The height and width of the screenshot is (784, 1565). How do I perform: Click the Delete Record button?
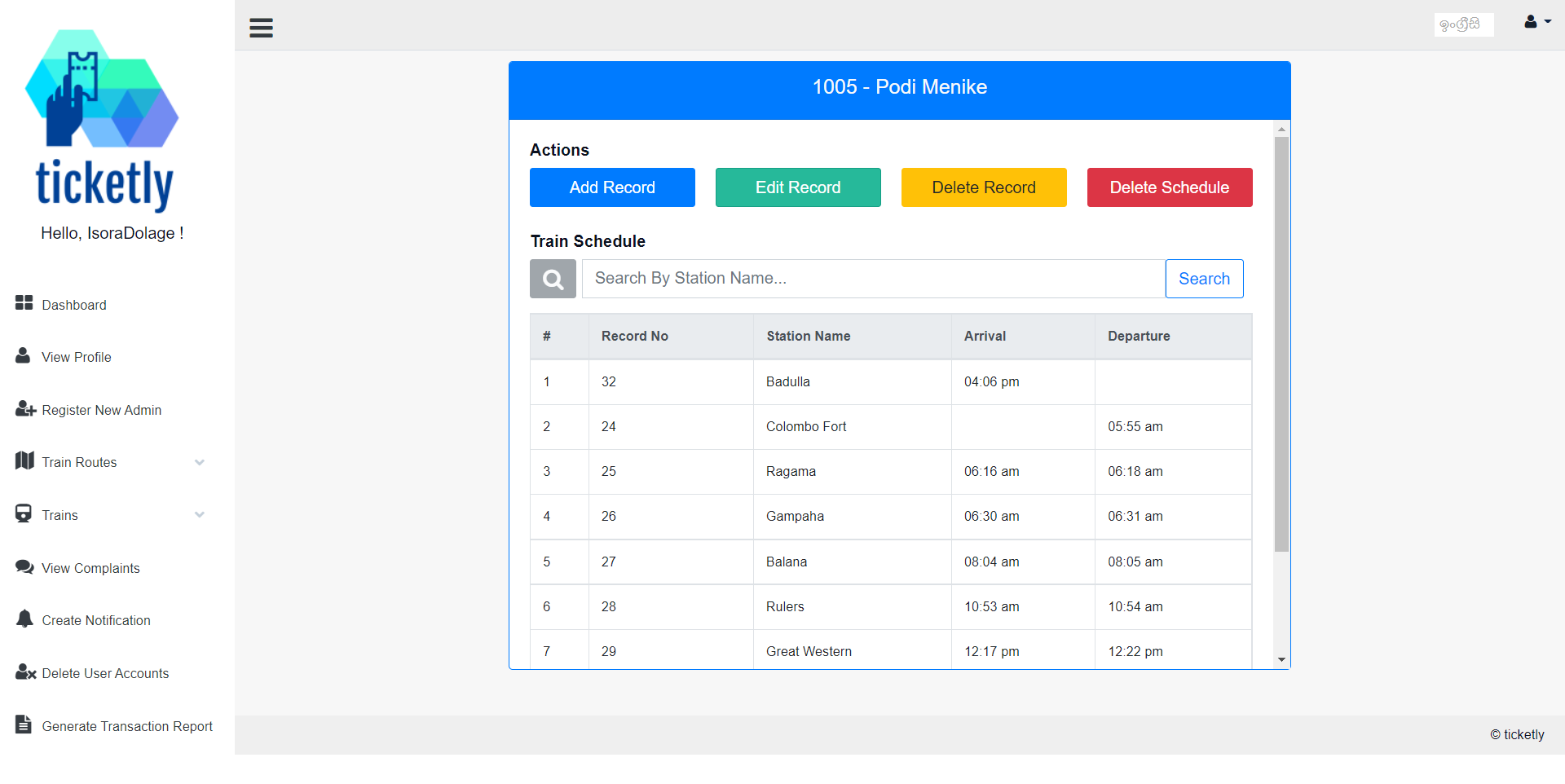click(x=984, y=187)
